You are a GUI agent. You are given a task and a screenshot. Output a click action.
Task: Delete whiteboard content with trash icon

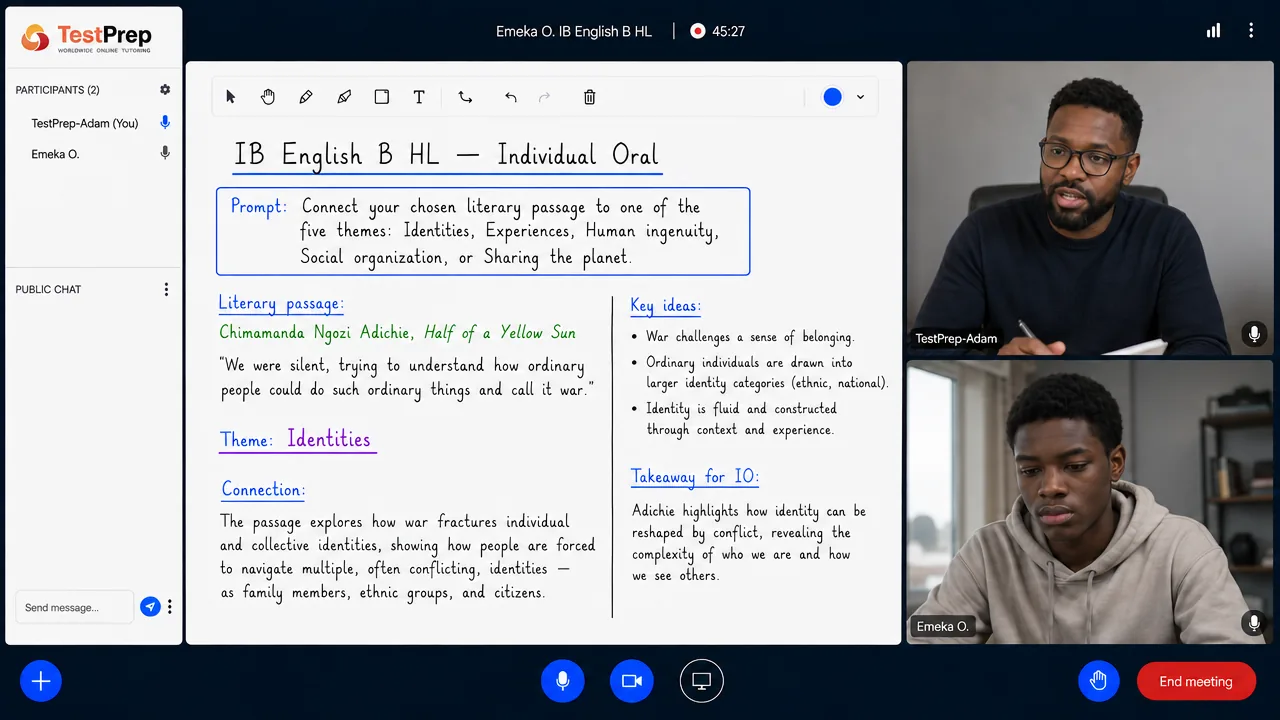pyautogui.click(x=589, y=97)
